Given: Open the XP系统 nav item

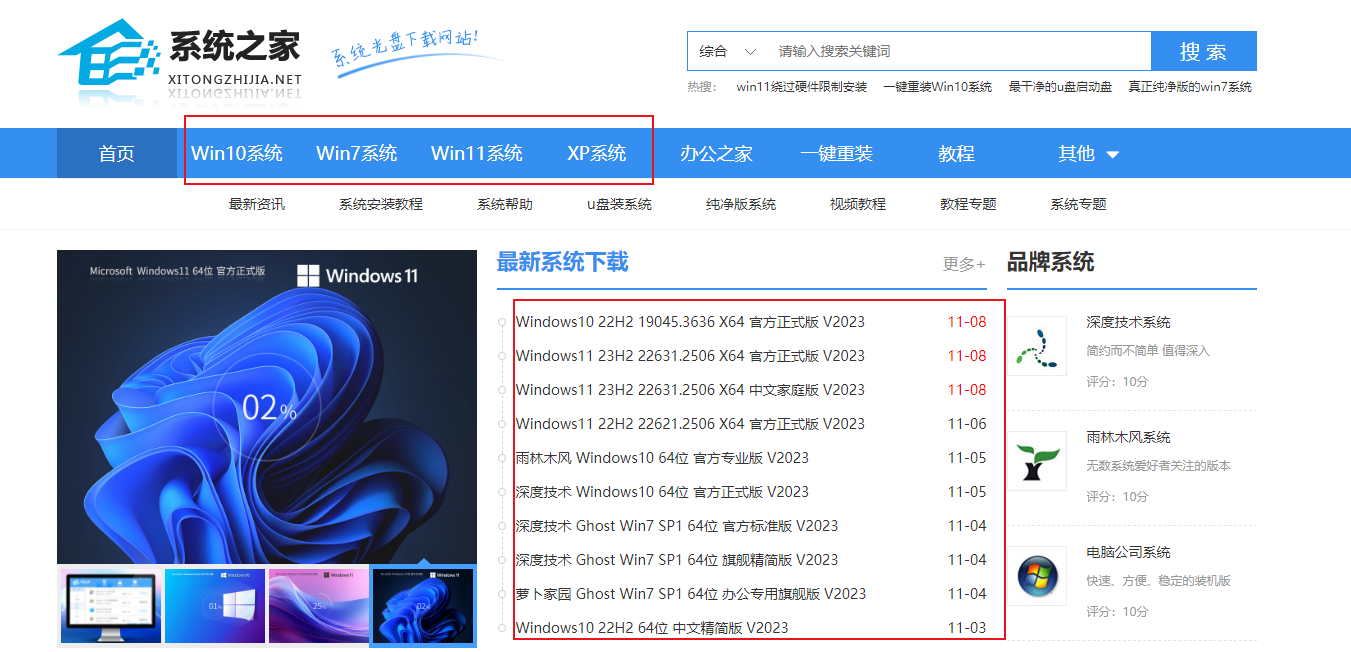Looking at the screenshot, I should point(597,153).
